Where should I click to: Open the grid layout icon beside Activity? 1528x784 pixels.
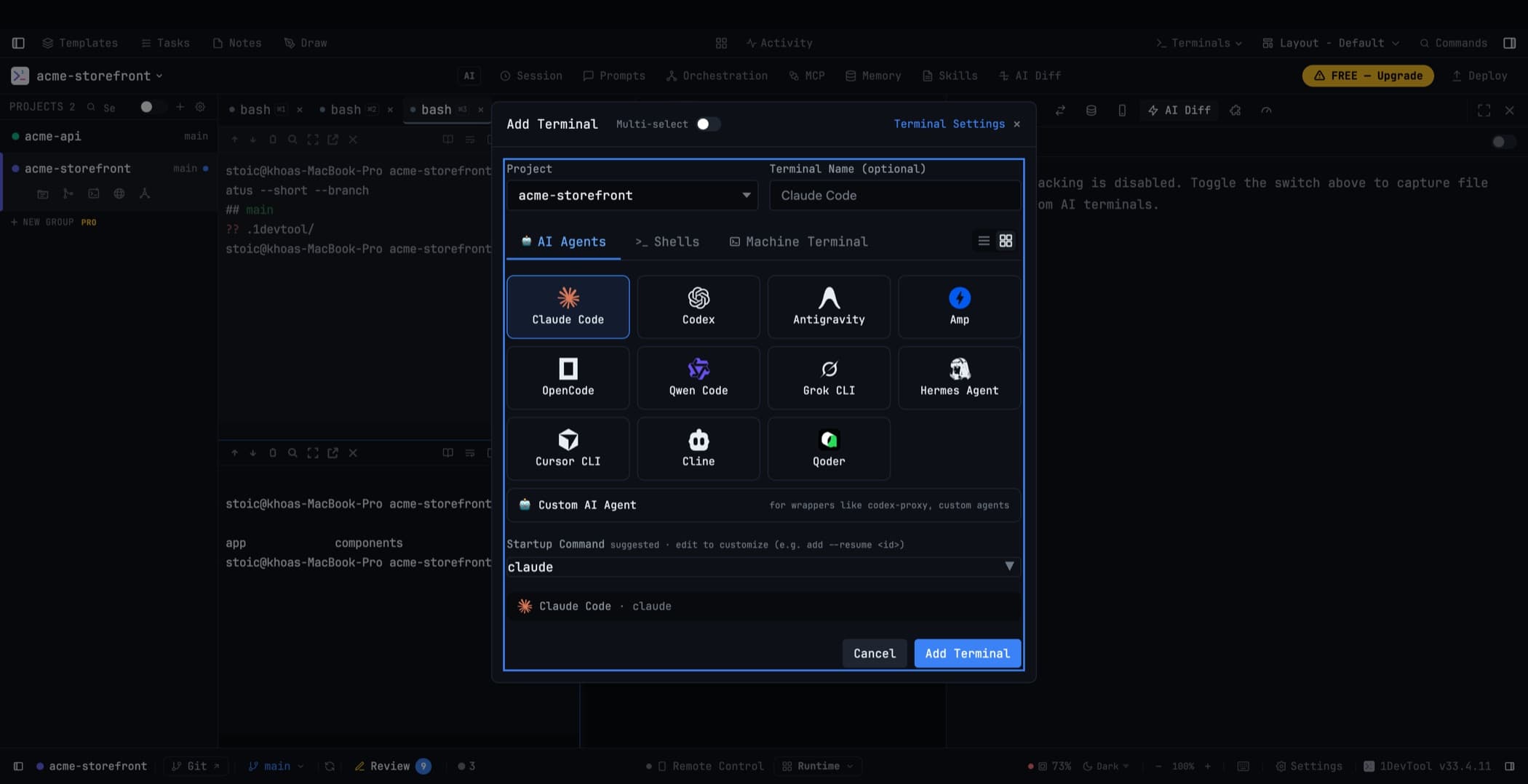click(721, 43)
